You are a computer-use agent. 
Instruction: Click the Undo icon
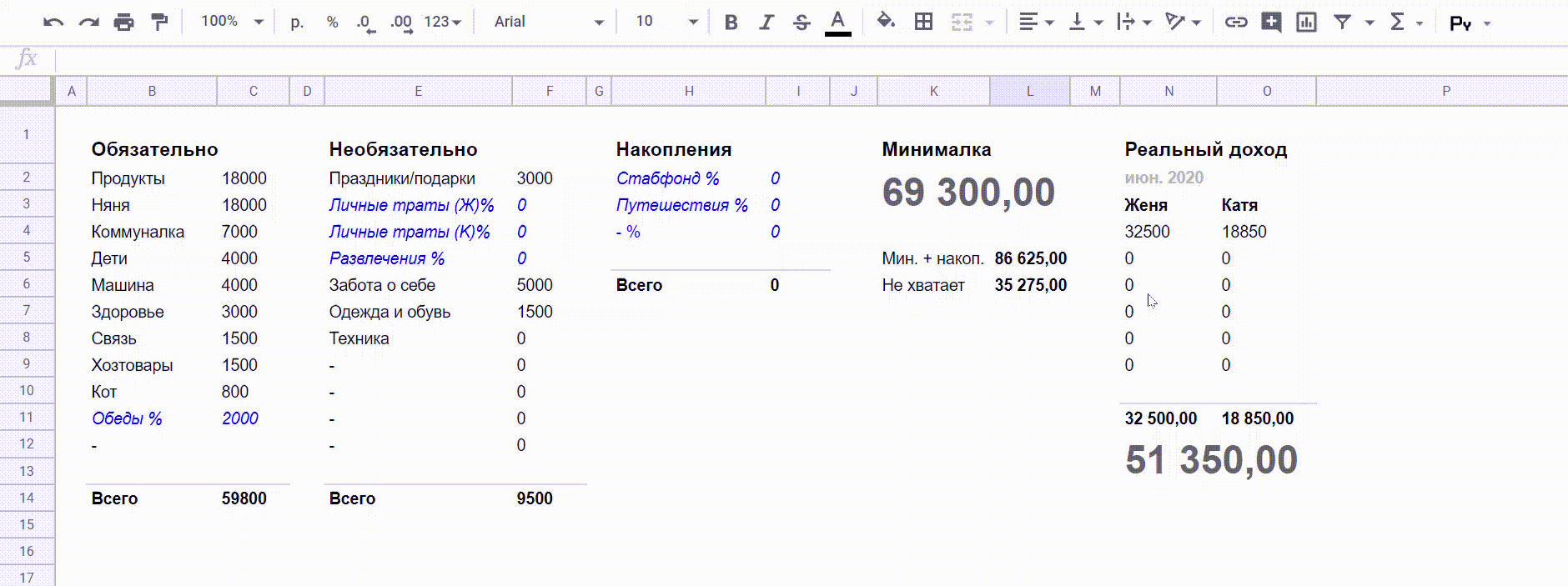pyautogui.click(x=53, y=23)
